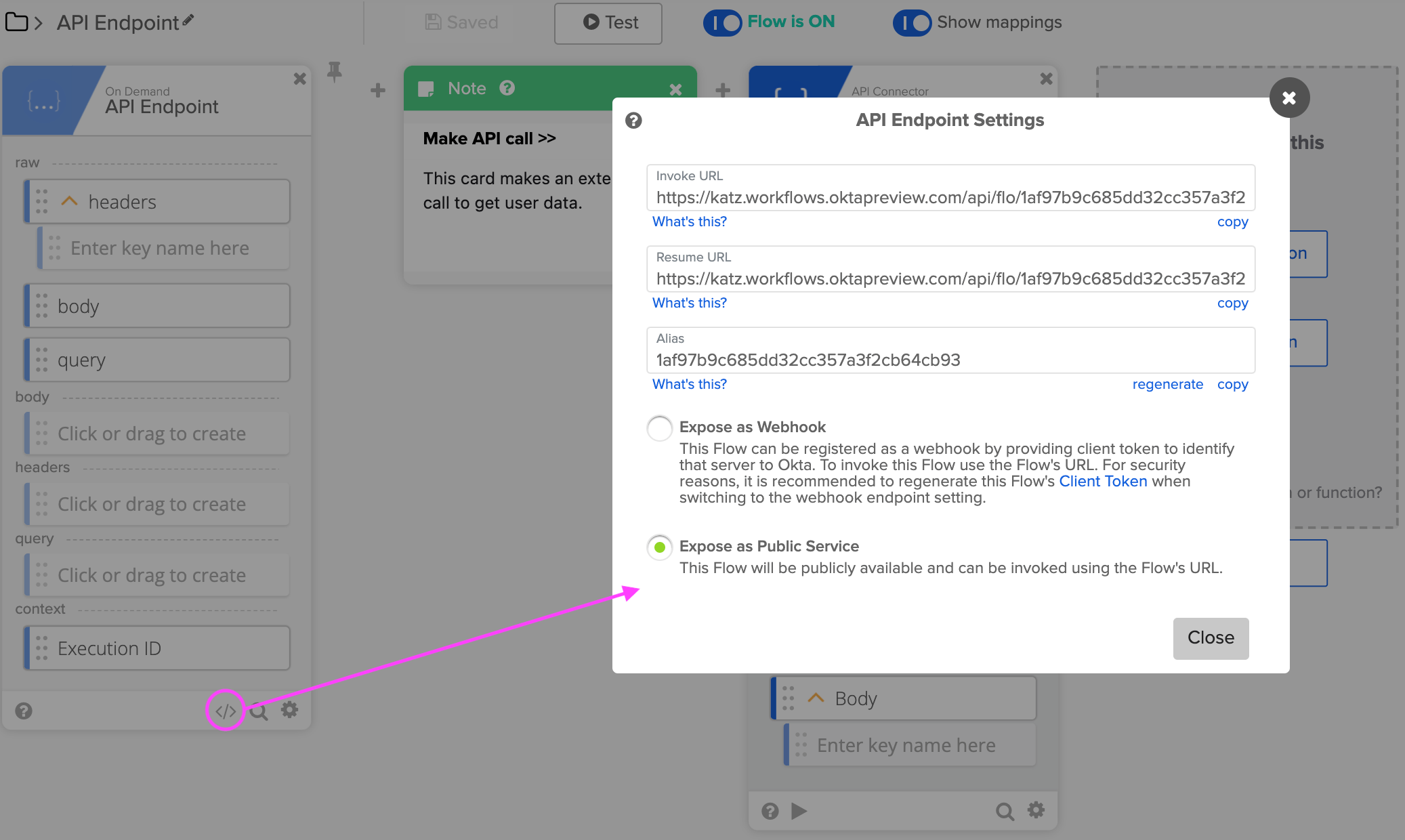The width and height of the screenshot is (1405, 840).
Task: Click pencil icon to rename flow
Action: pyautogui.click(x=188, y=21)
